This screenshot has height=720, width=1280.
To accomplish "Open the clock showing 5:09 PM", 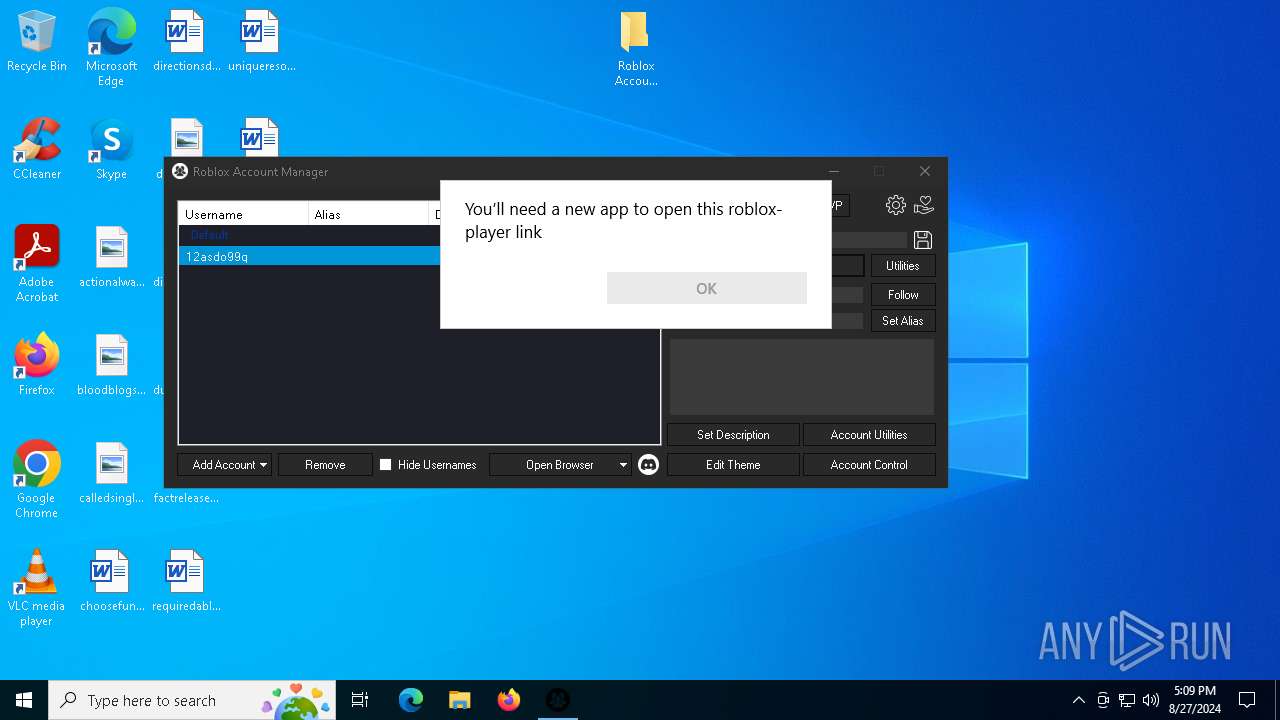I will [1194, 700].
